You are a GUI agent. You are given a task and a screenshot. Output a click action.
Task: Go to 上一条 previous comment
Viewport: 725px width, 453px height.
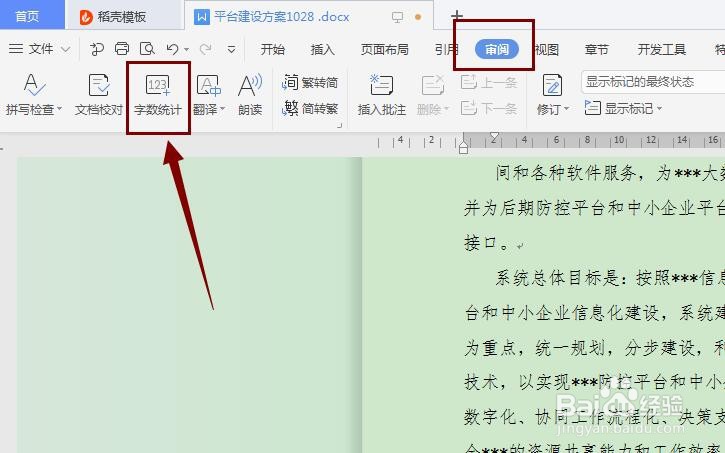[489, 82]
